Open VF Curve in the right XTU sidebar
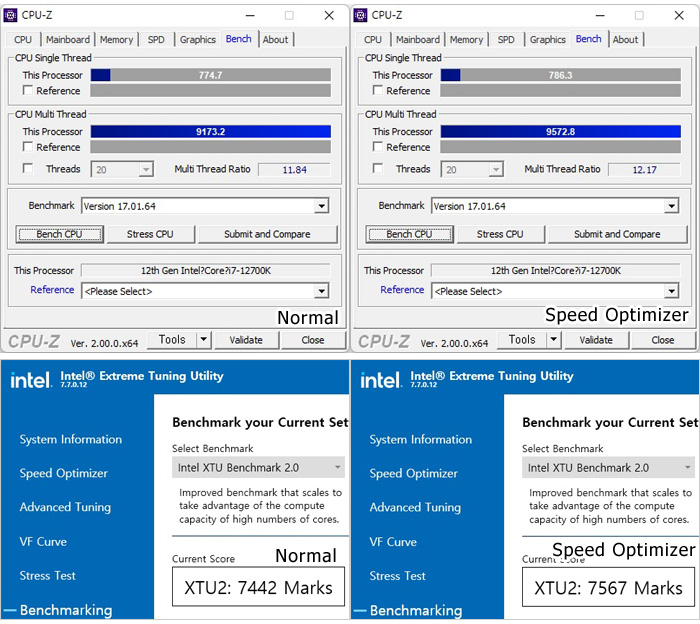The image size is (700, 624). [x=393, y=542]
